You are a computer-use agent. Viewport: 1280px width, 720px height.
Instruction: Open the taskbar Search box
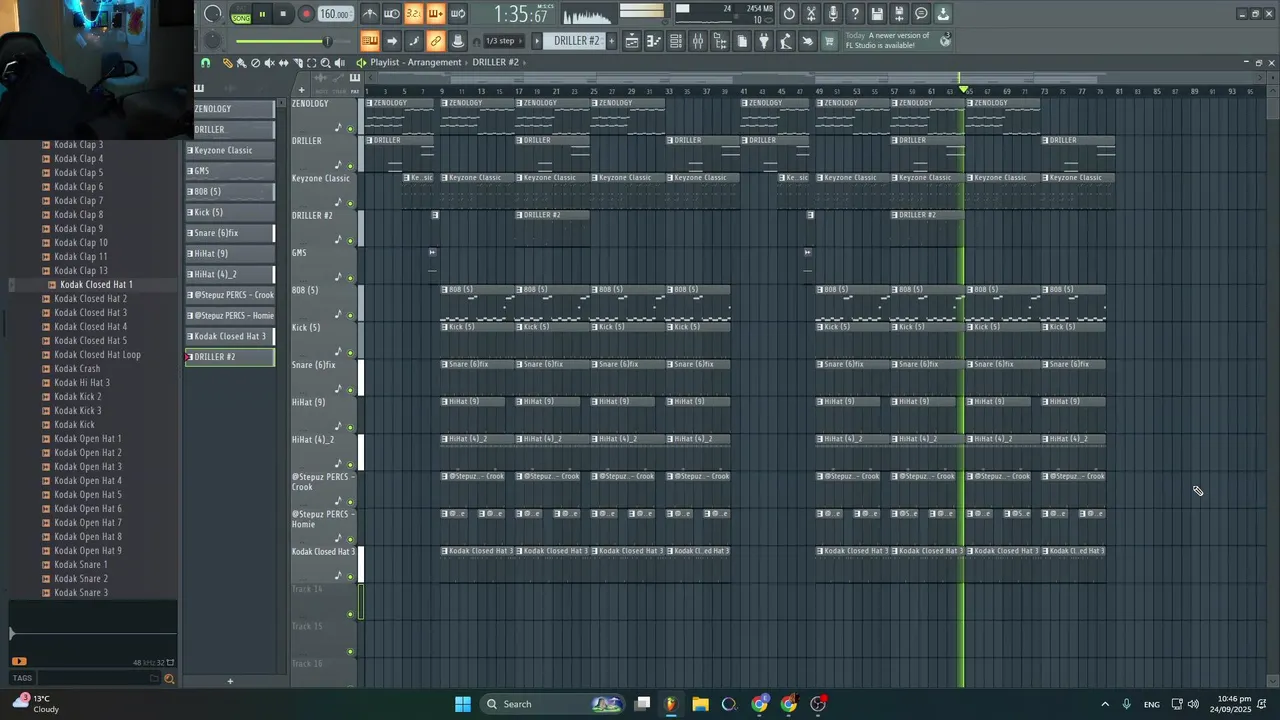(552, 704)
